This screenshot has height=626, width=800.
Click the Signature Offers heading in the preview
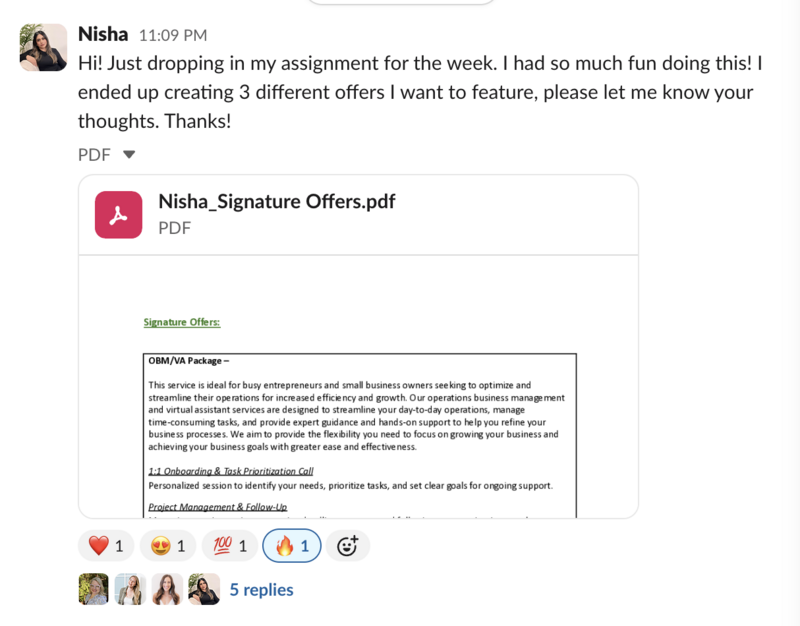182,322
